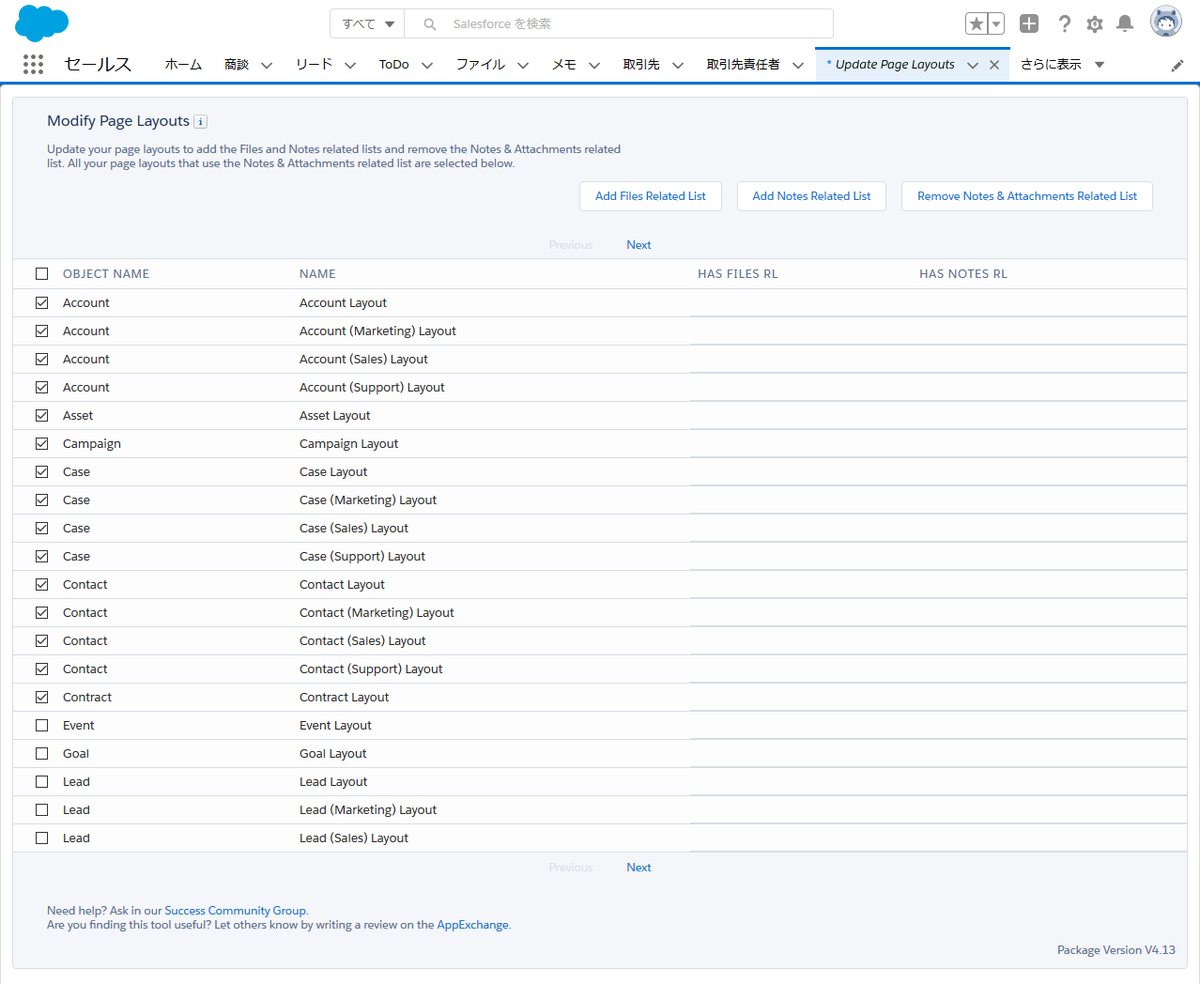
Task: Uncheck the Campaign Layout checkbox
Action: point(41,443)
